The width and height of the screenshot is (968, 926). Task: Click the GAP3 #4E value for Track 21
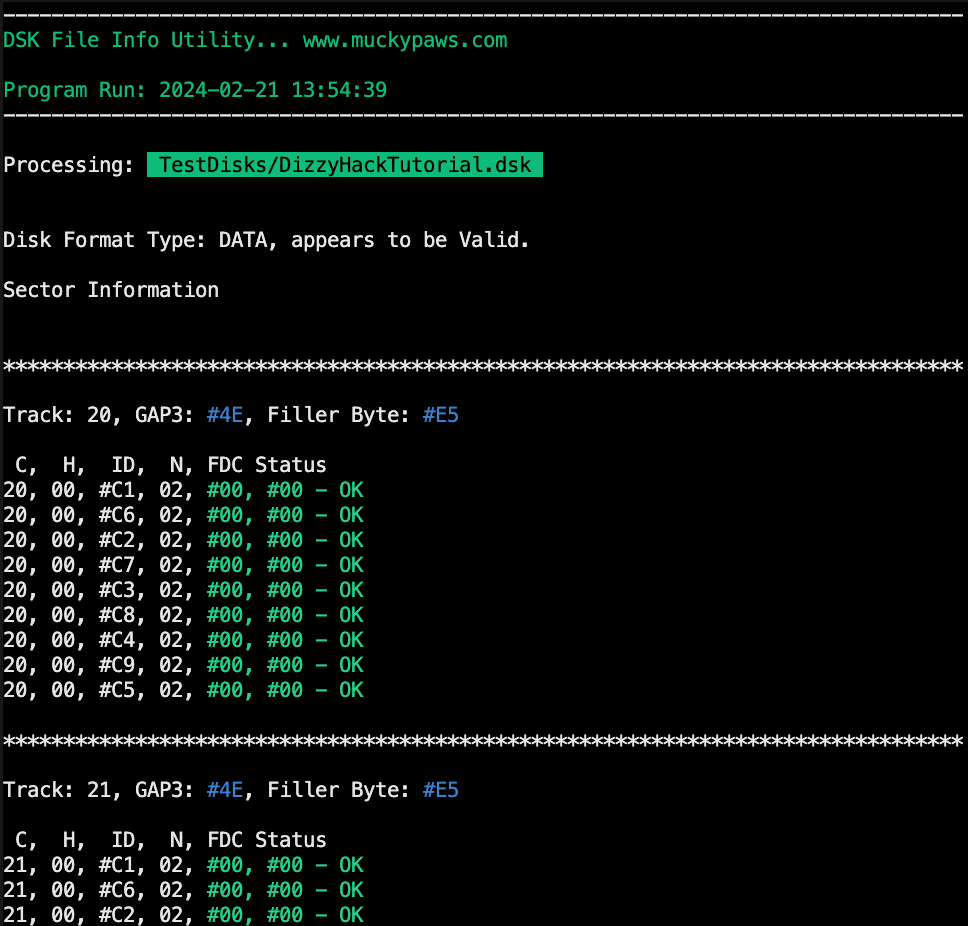tap(225, 790)
